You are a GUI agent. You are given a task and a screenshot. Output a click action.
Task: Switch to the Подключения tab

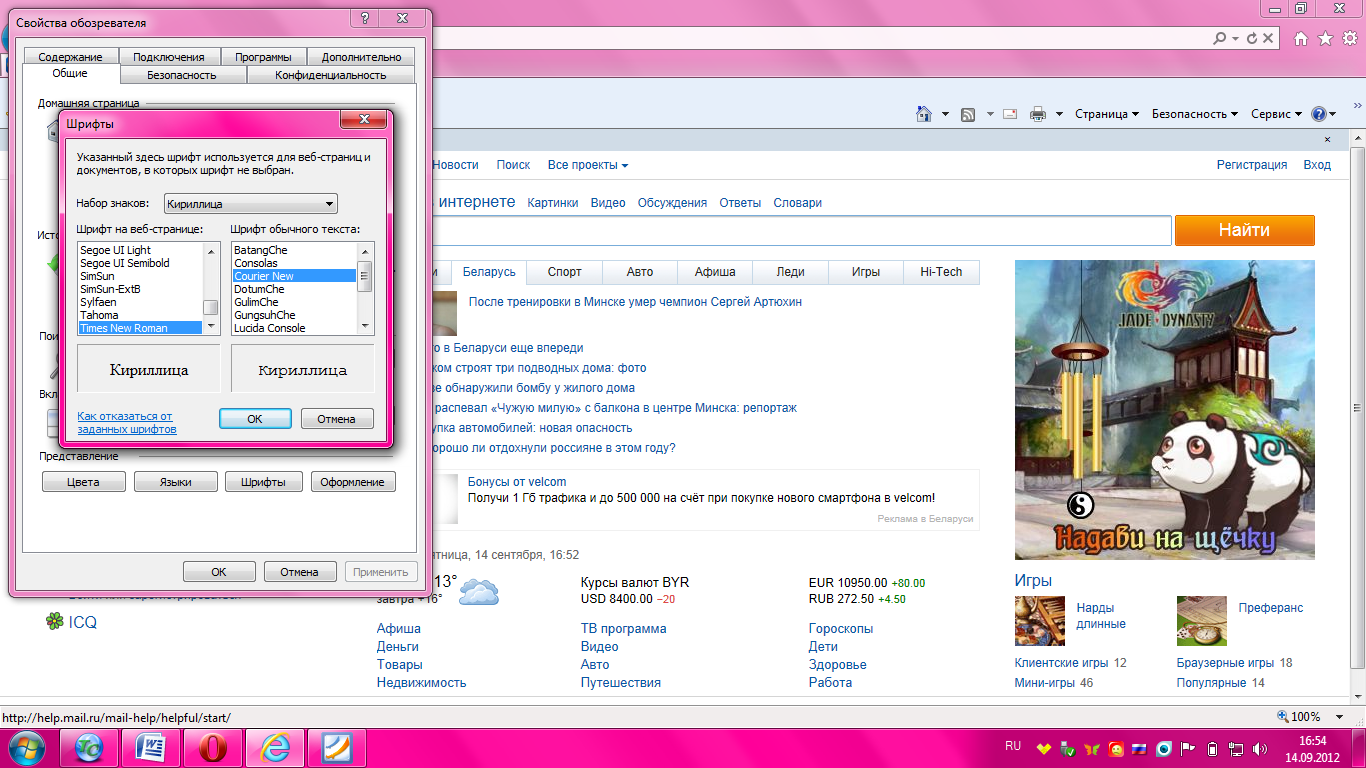coord(168,57)
